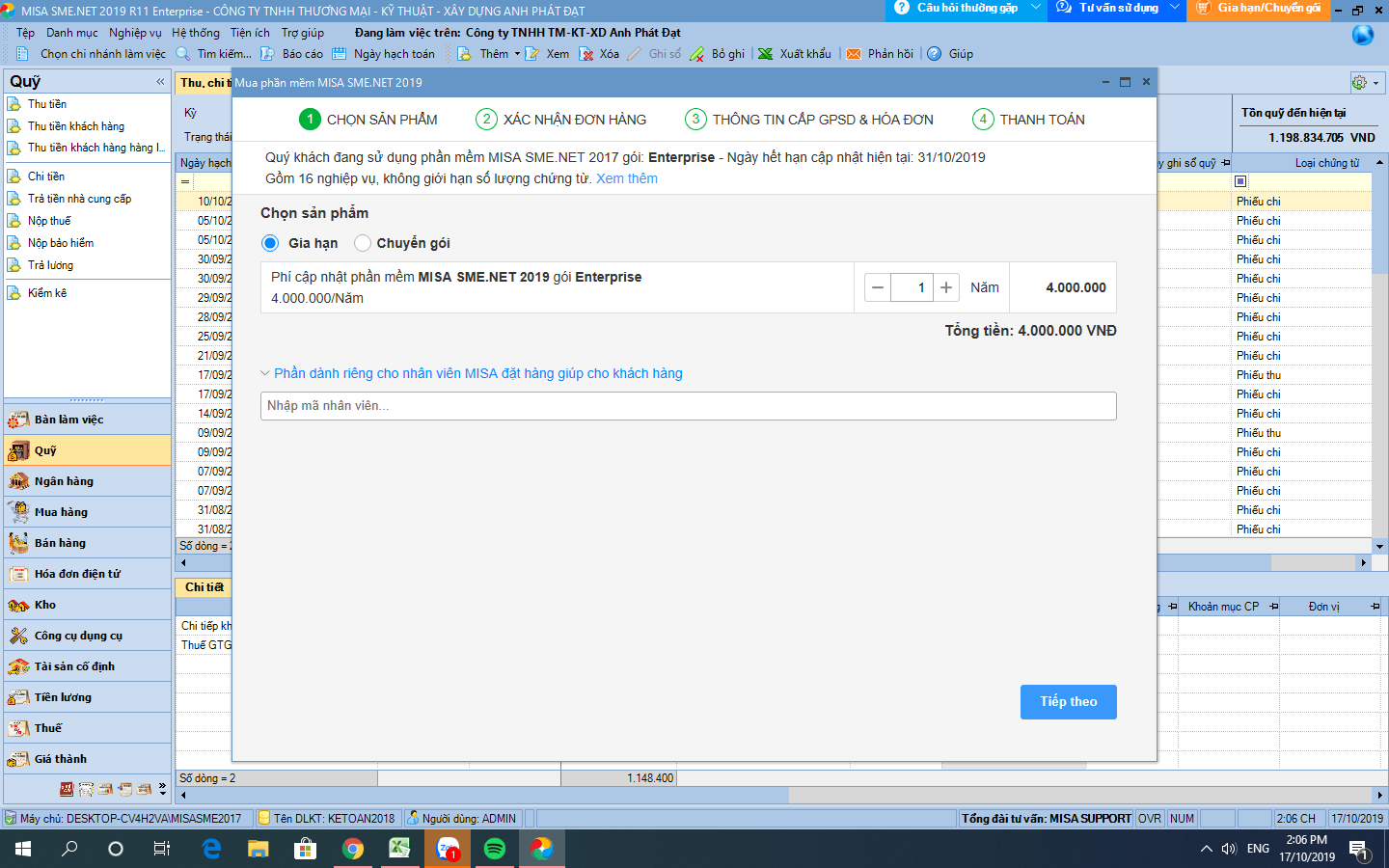Viewport: 1389px width, 868px height.
Task: Click the Tiếp theo button
Action: coord(1069,702)
